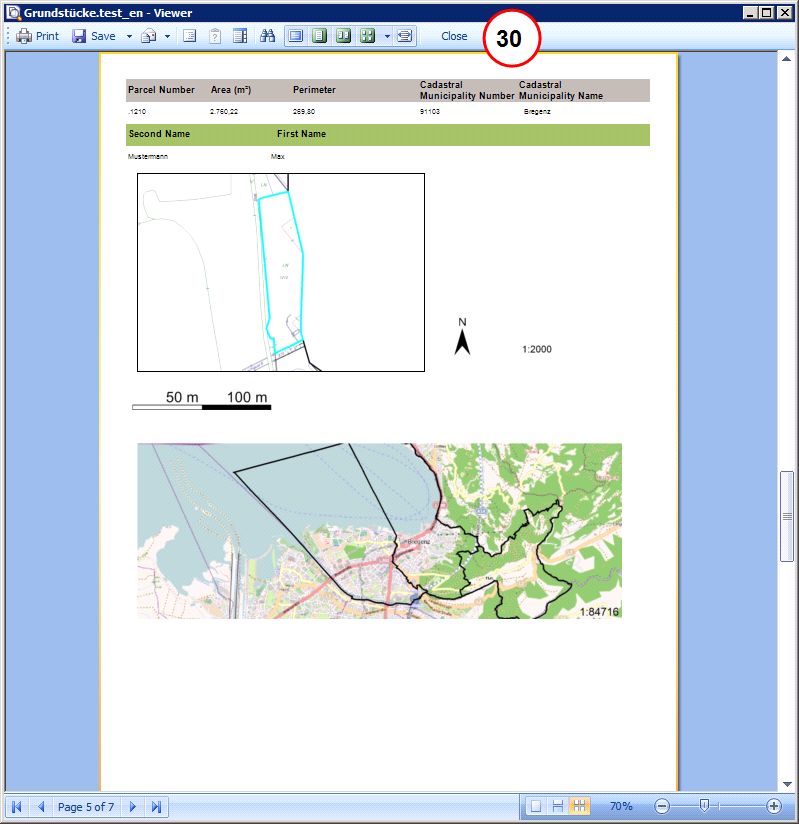
Task: Click municipality number 91103
Action: click(x=430, y=111)
